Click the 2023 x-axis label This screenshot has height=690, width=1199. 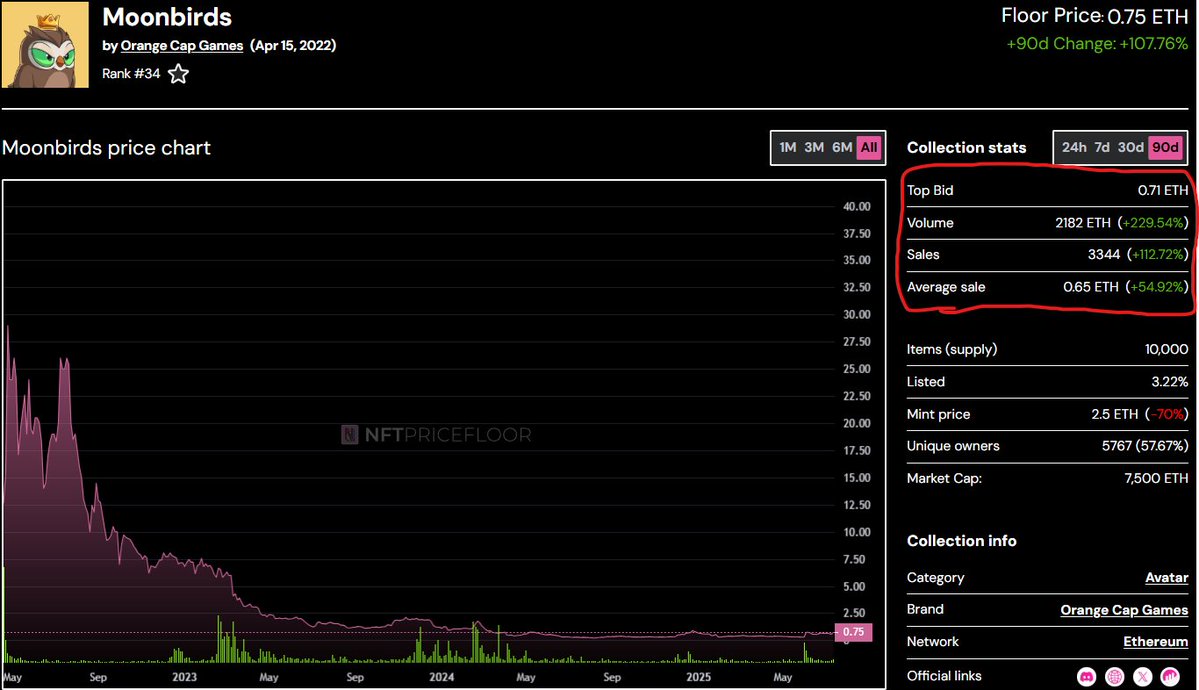[x=184, y=677]
